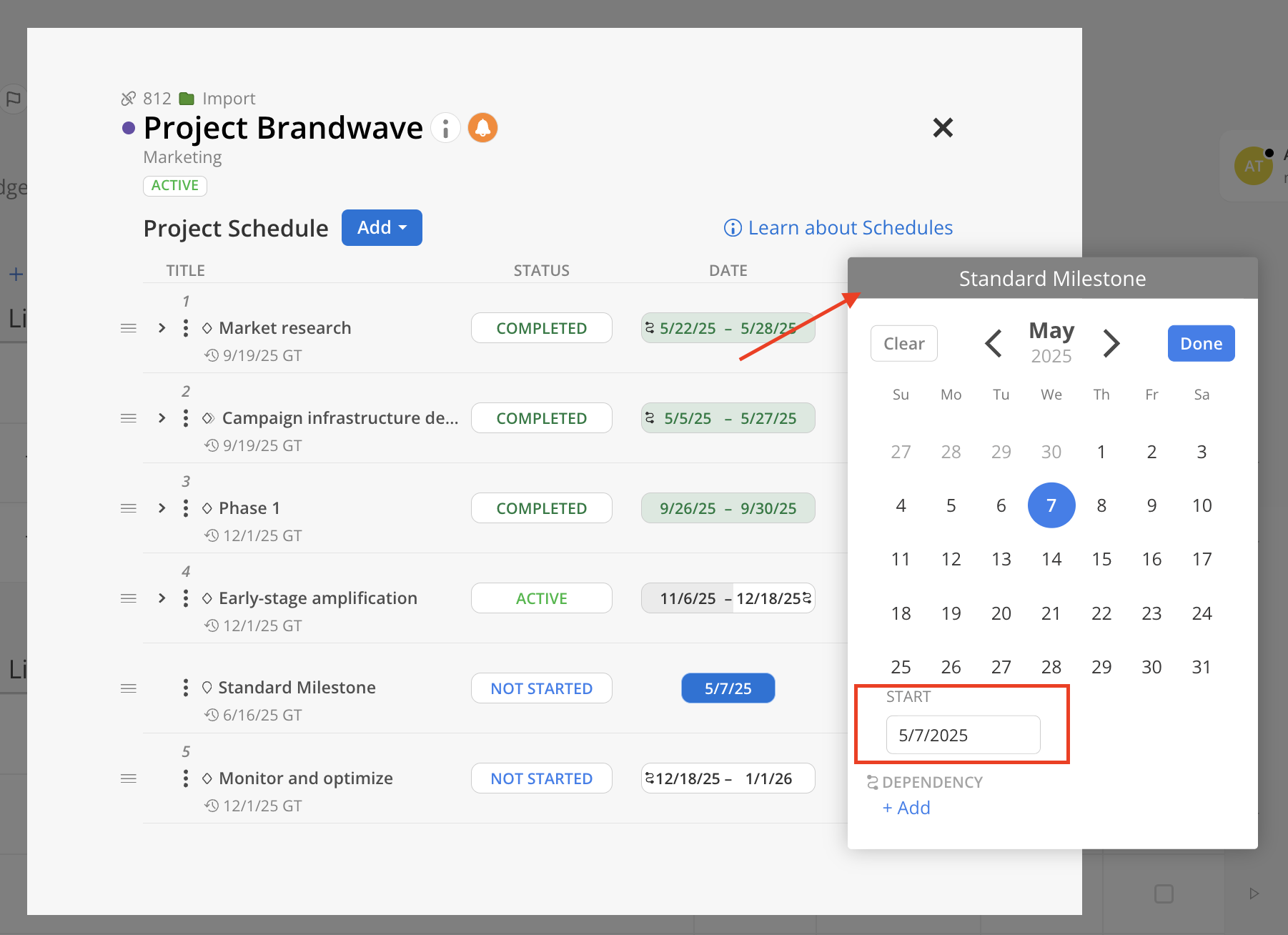Open three-dot menu for Market research
This screenshot has height=935, width=1288.
click(x=186, y=328)
